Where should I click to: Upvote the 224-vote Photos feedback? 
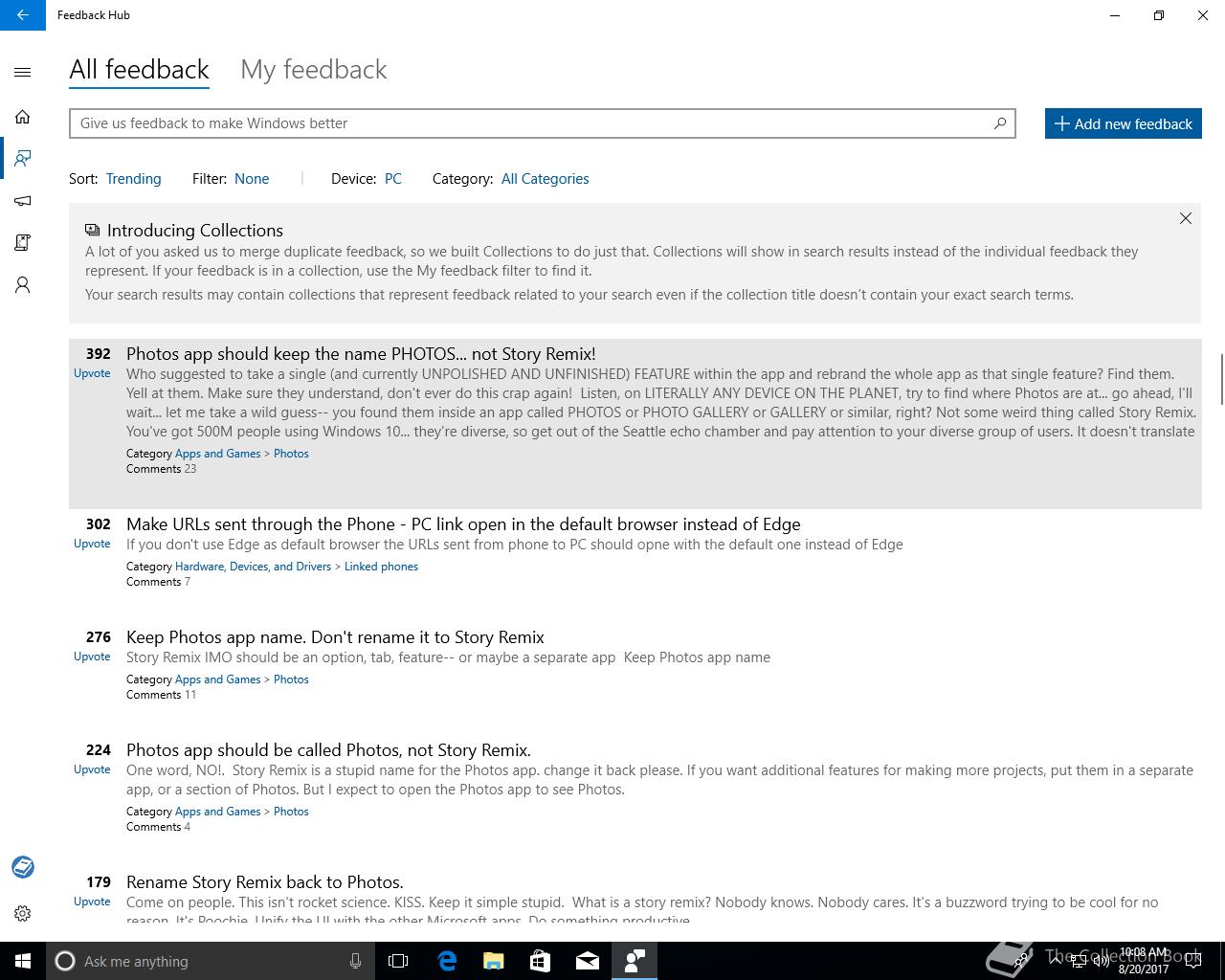92,769
